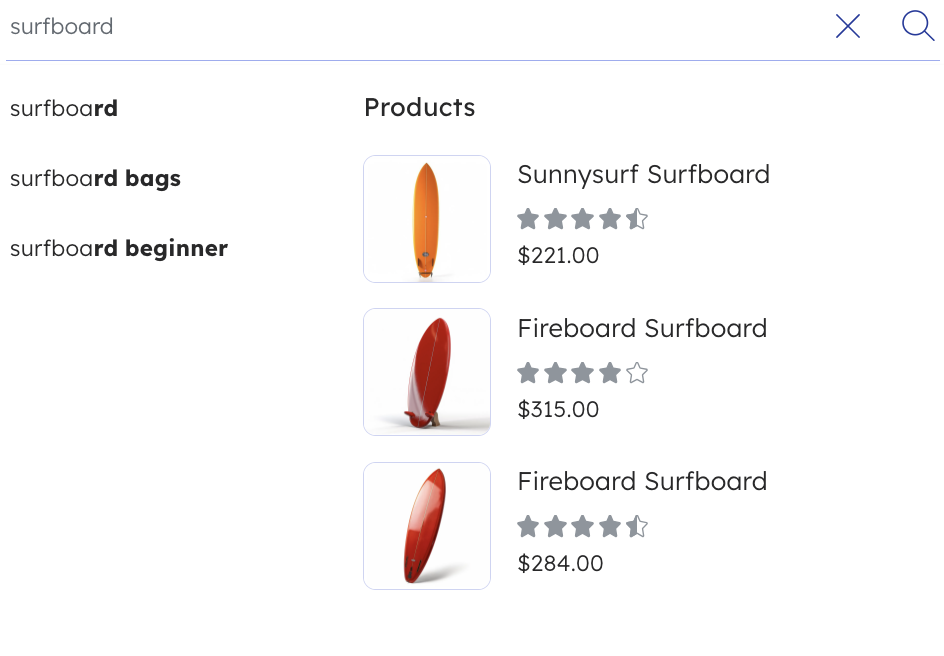
Task: Open the Sunnysurf Surfboard product title
Action: [x=643, y=174]
